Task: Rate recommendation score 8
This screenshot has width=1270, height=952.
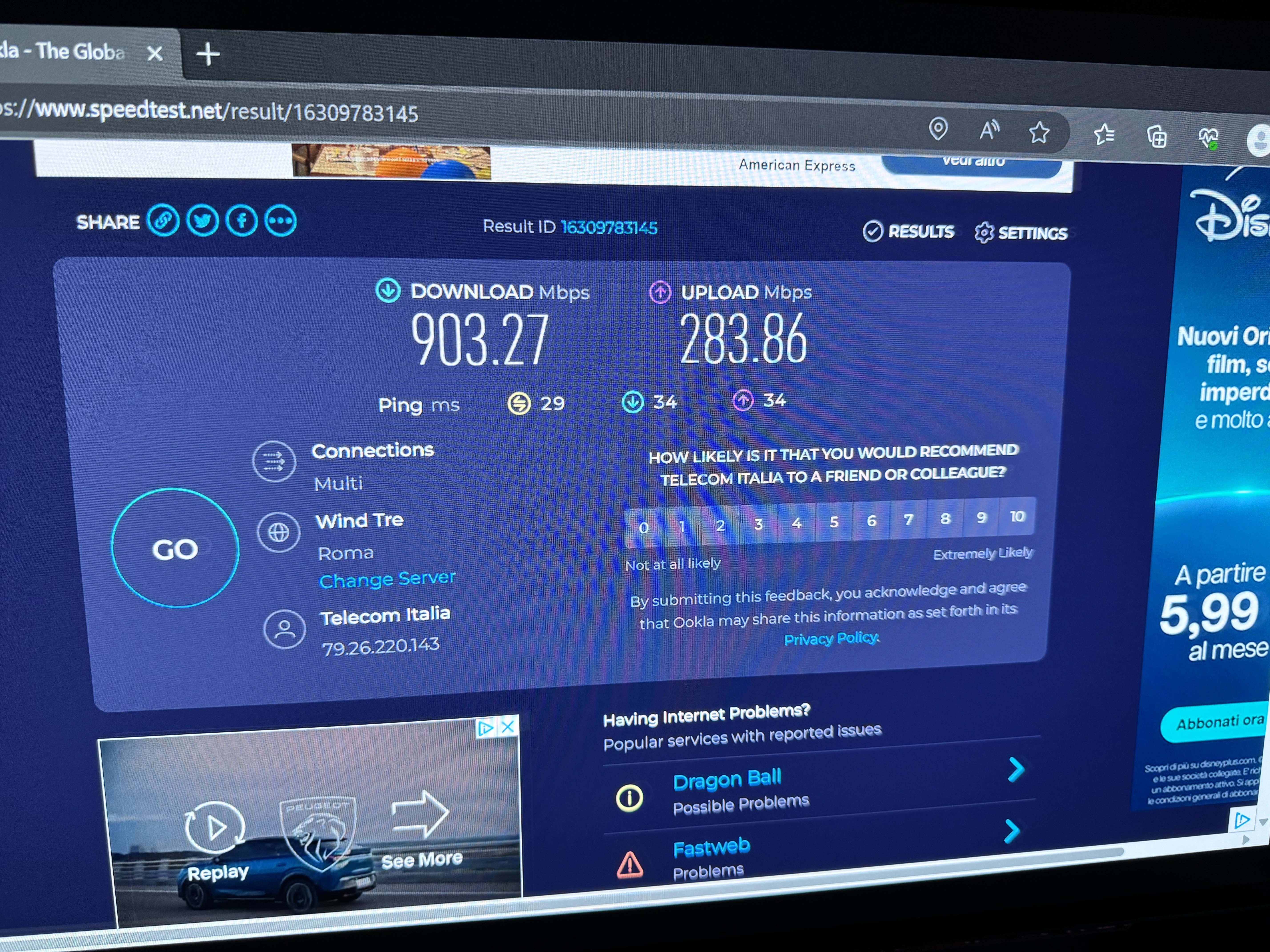Action: click(x=945, y=518)
